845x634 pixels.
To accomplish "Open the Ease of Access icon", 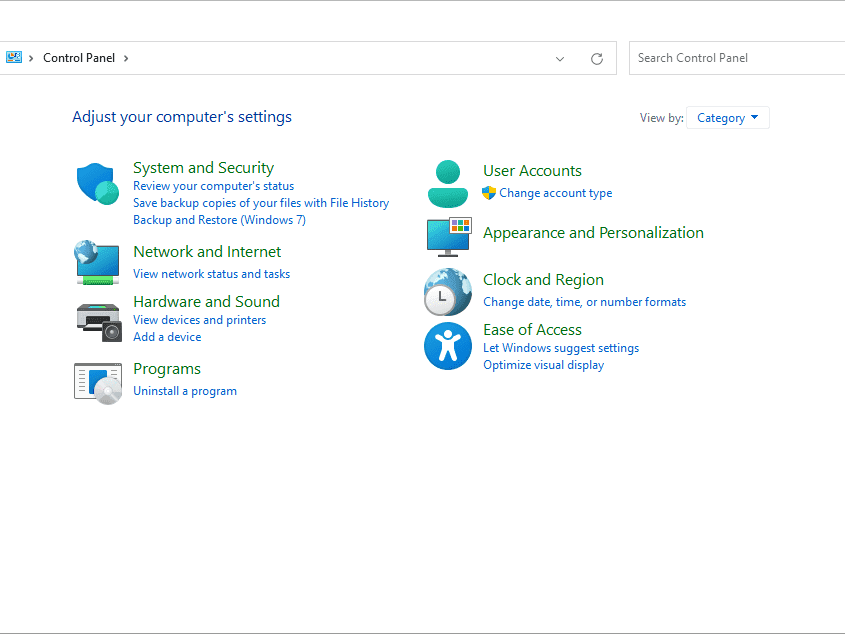I will (x=448, y=346).
